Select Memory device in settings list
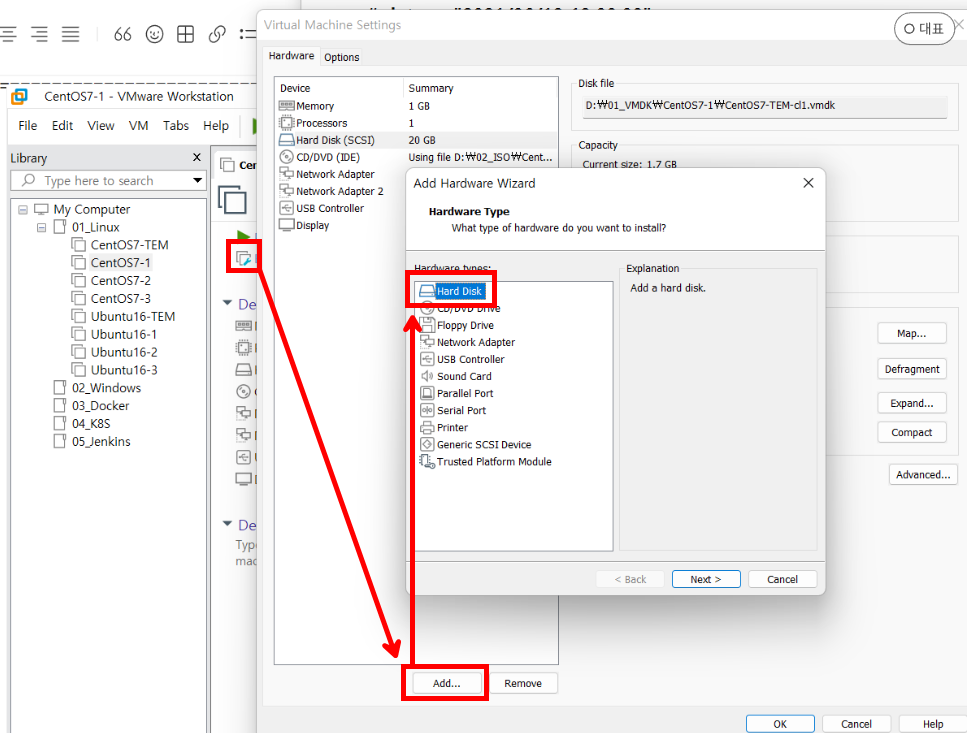The height and width of the screenshot is (733, 967). pos(416,106)
